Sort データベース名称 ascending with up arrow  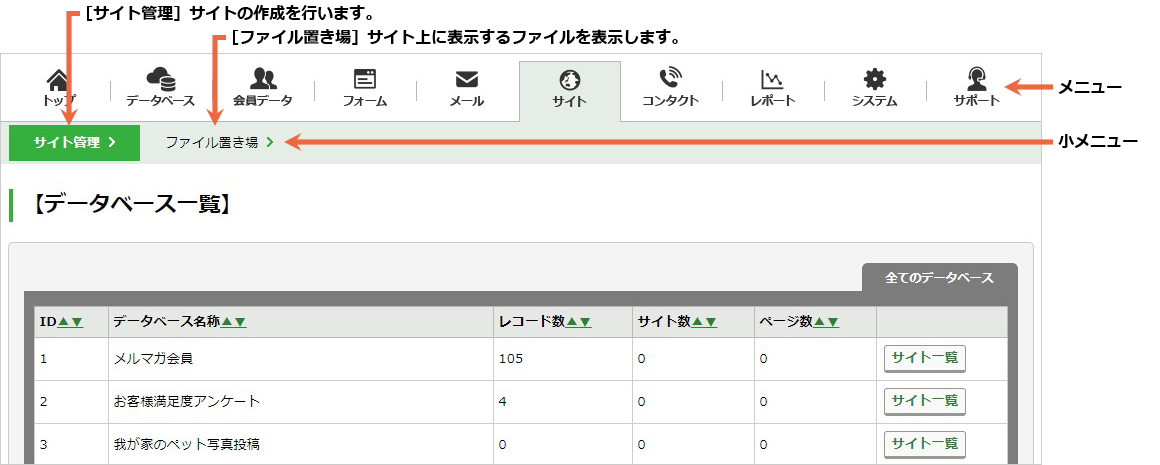[x=227, y=322]
